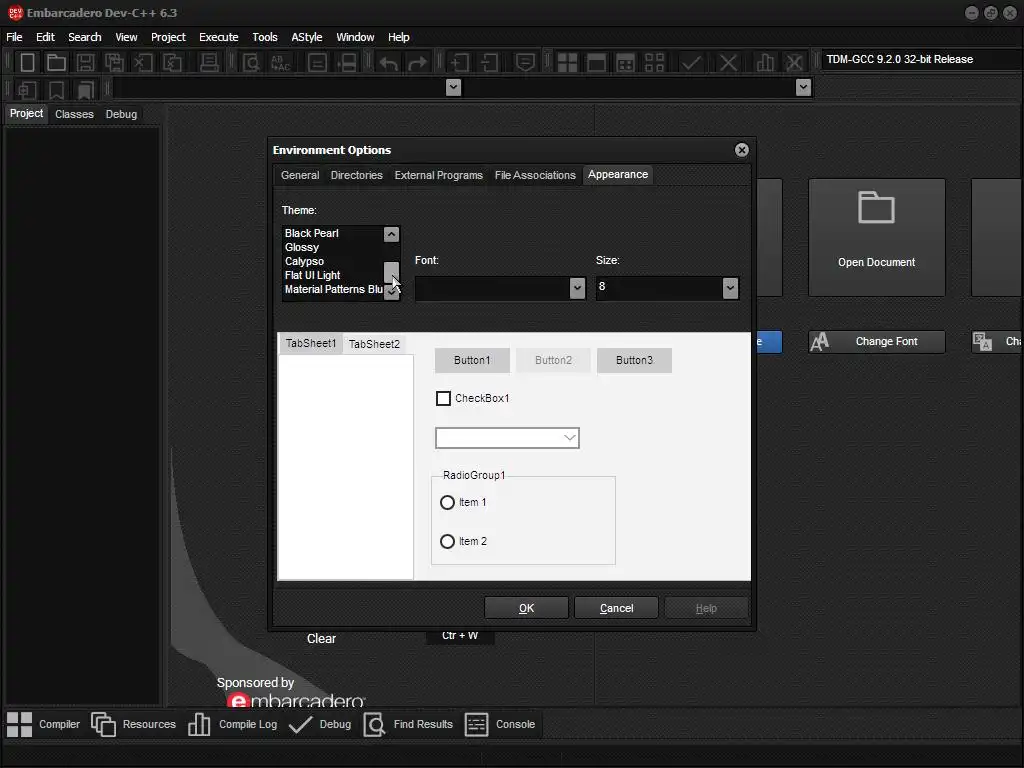Viewport: 1024px width, 768px height.
Task: Click the New file toolbar icon
Action: (27, 63)
